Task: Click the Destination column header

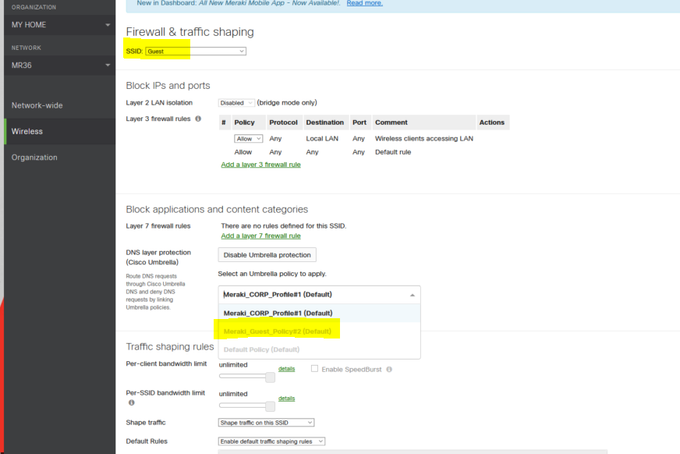Action: tap(325, 123)
